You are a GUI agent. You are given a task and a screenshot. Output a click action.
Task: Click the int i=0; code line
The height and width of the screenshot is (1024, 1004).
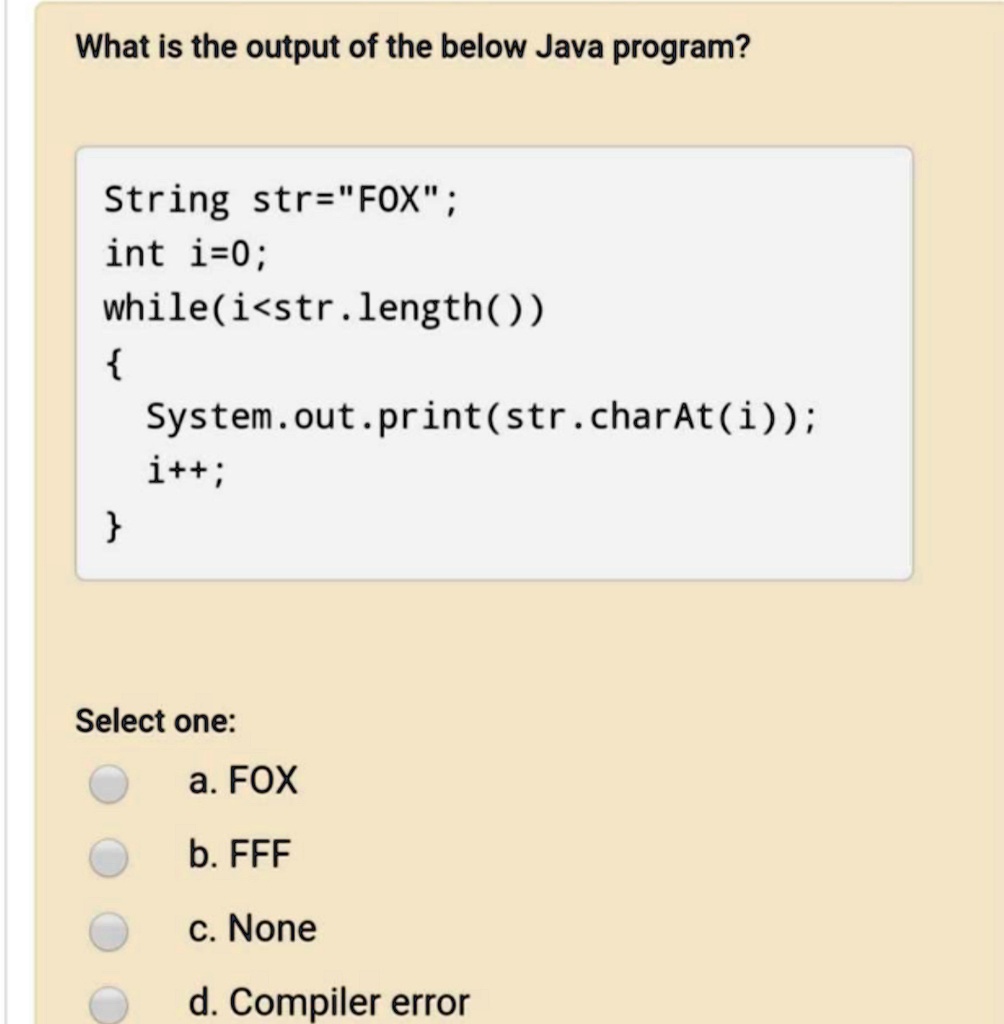[186, 253]
